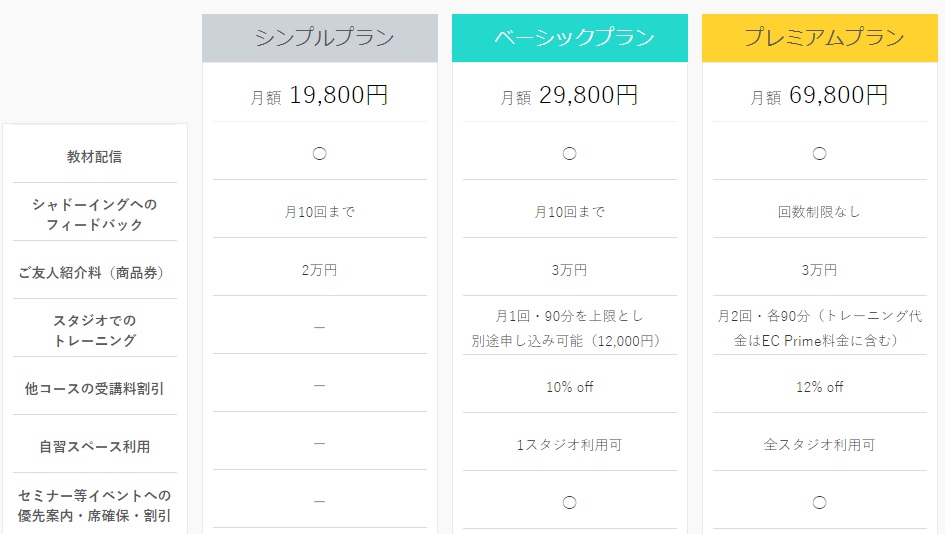Viewport: 945px width, 534px height.
Task: Click the 教材配信 row label
Action: click(95, 157)
